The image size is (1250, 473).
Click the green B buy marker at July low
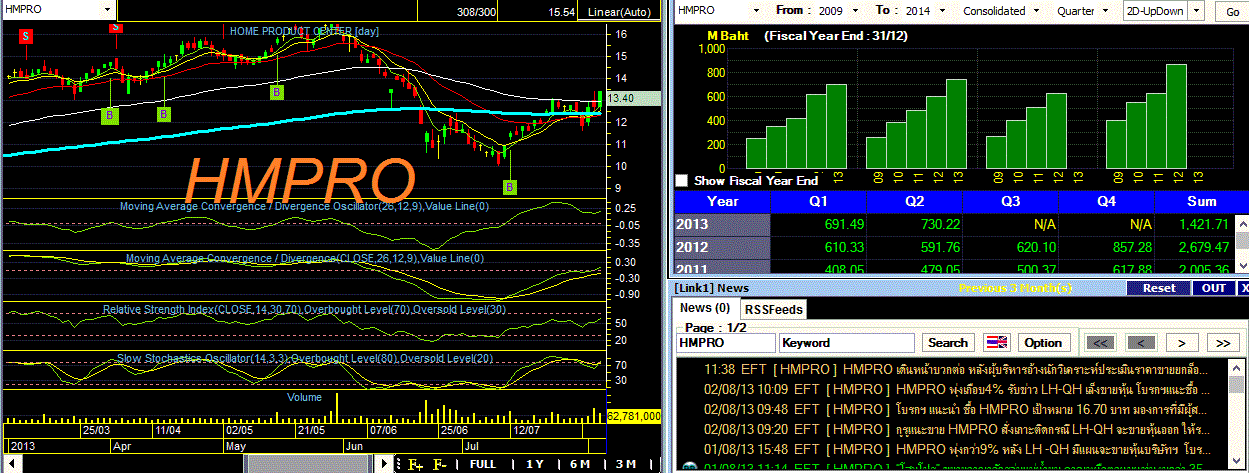(510, 187)
